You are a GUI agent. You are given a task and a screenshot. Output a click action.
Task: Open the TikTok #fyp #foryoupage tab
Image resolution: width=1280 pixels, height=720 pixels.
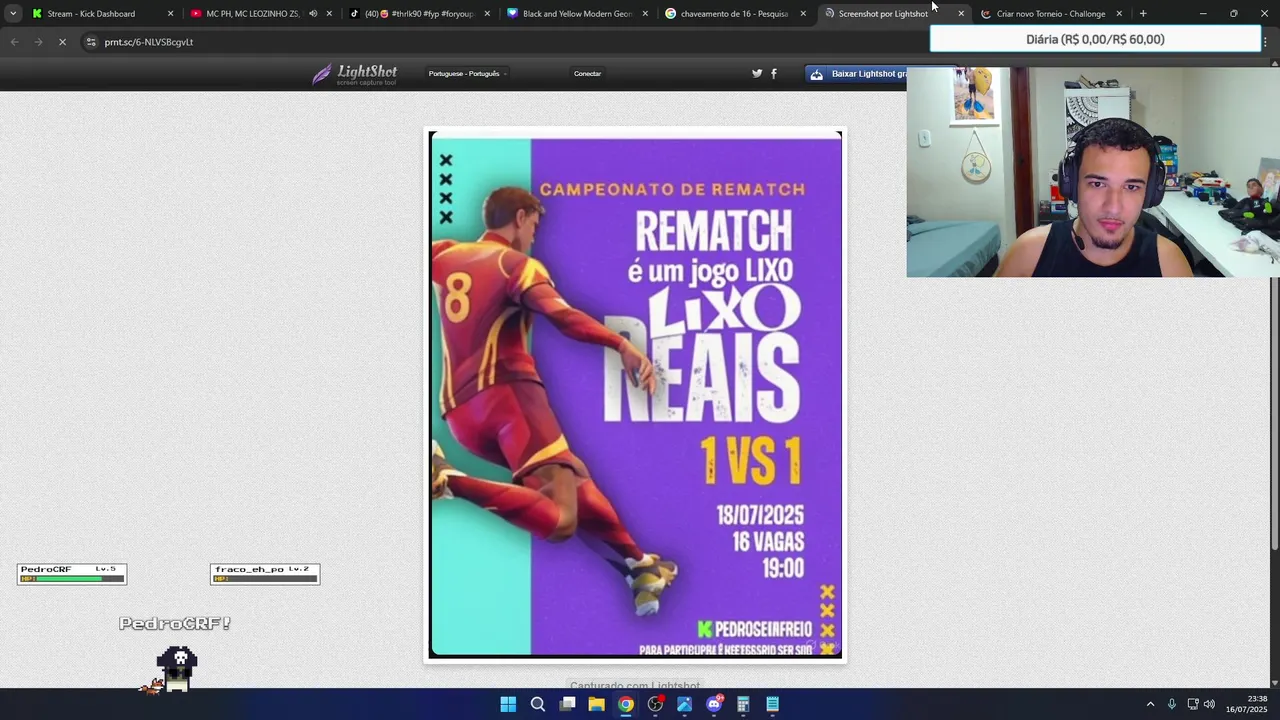pyautogui.click(x=418, y=14)
